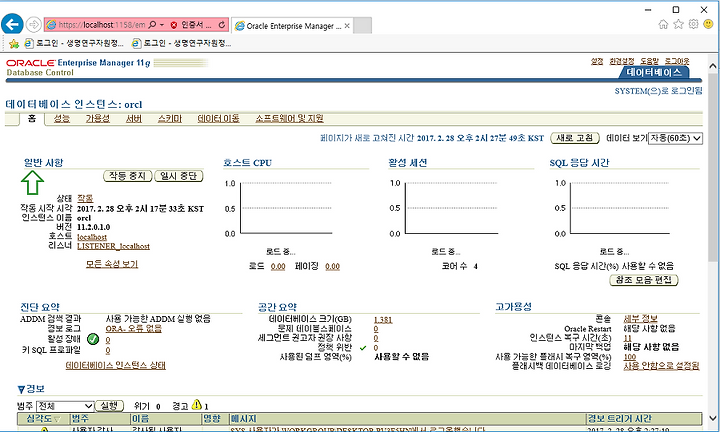The image size is (720, 432).
Task: Open the browser tools gear icon
Action: click(x=693, y=24)
